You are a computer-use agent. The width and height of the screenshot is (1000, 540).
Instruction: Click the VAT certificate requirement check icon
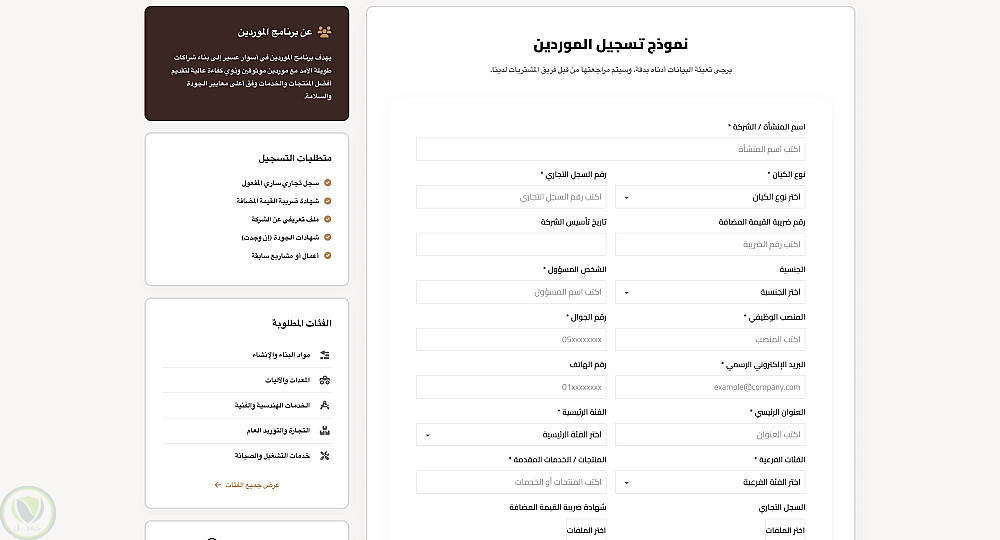pyautogui.click(x=328, y=201)
